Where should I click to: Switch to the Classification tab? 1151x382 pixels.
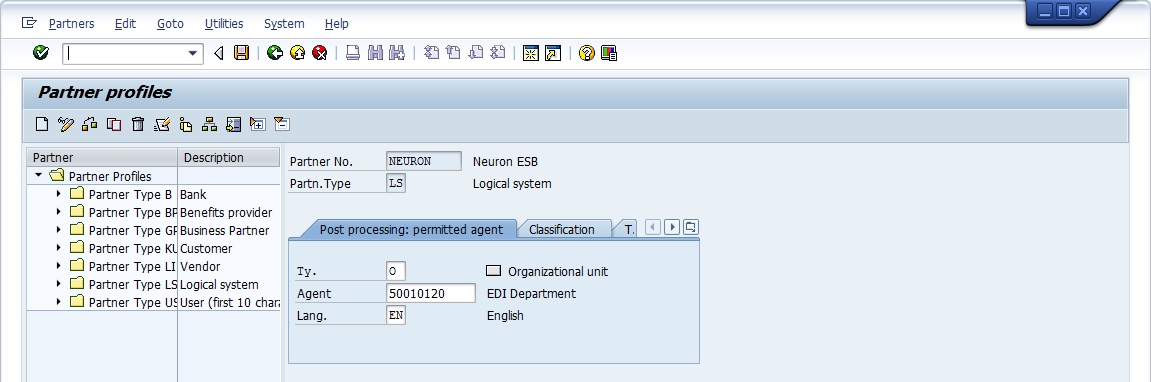coord(562,229)
